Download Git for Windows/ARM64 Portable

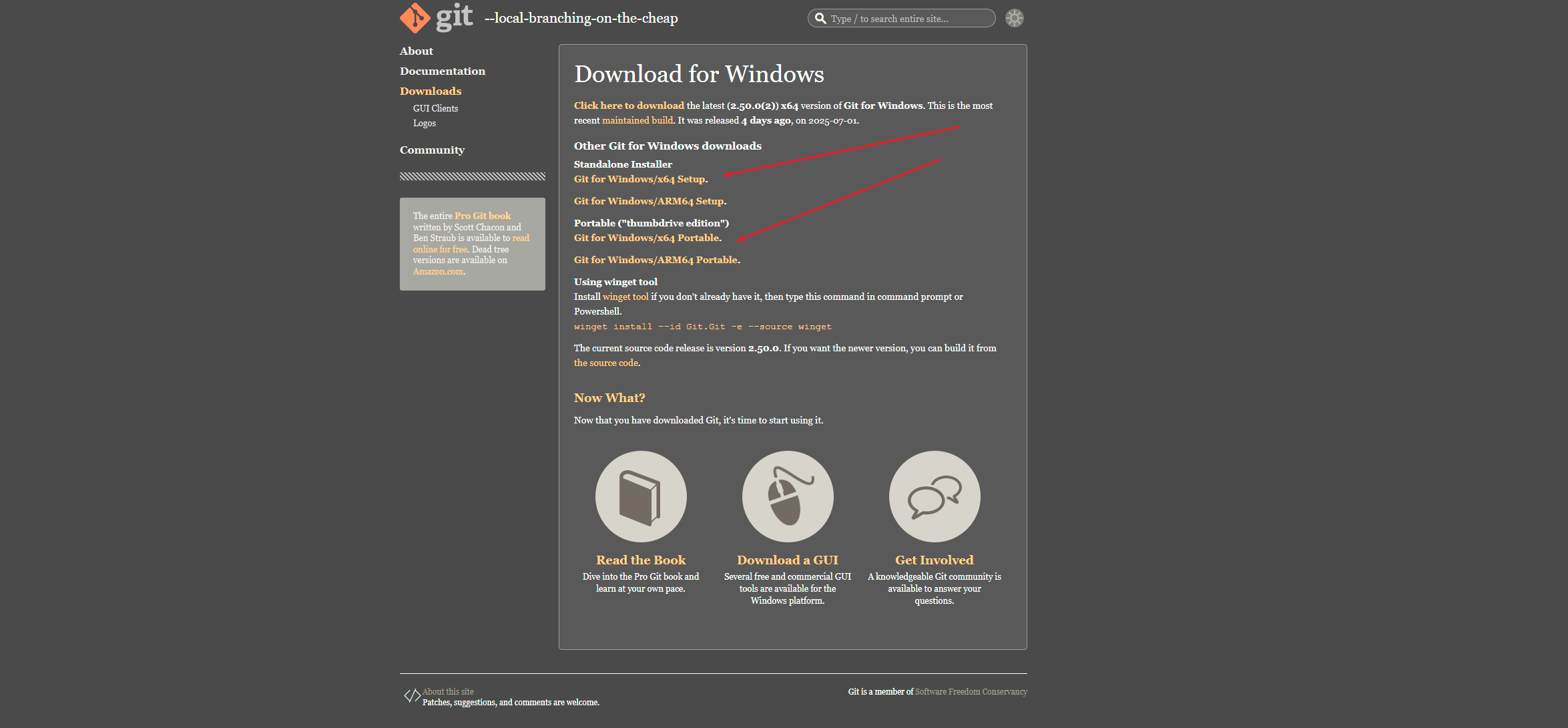(x=656, y=260)
